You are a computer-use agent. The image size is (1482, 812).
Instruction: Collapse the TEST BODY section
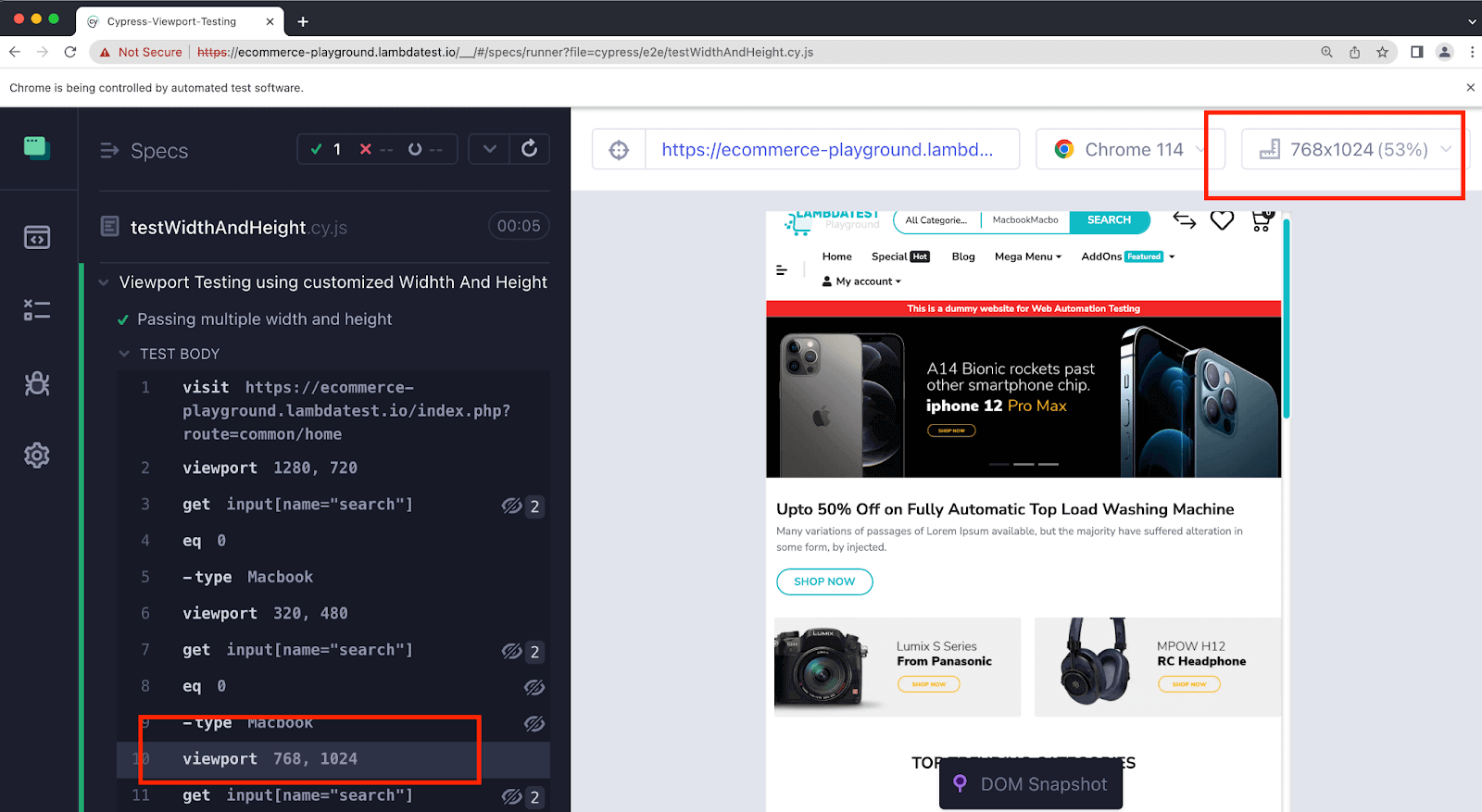pyautogui.click(x=125, y=354)
